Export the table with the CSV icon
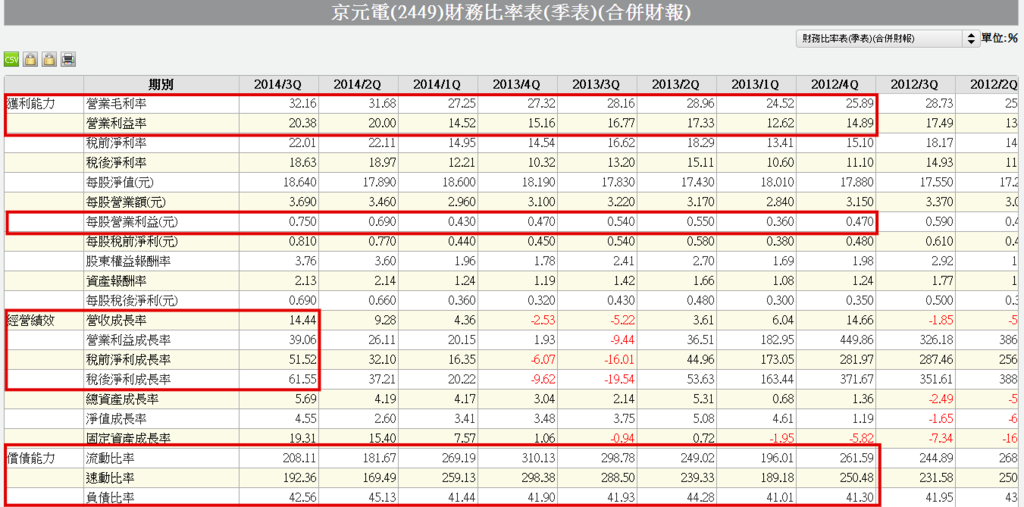 (11, 60)
